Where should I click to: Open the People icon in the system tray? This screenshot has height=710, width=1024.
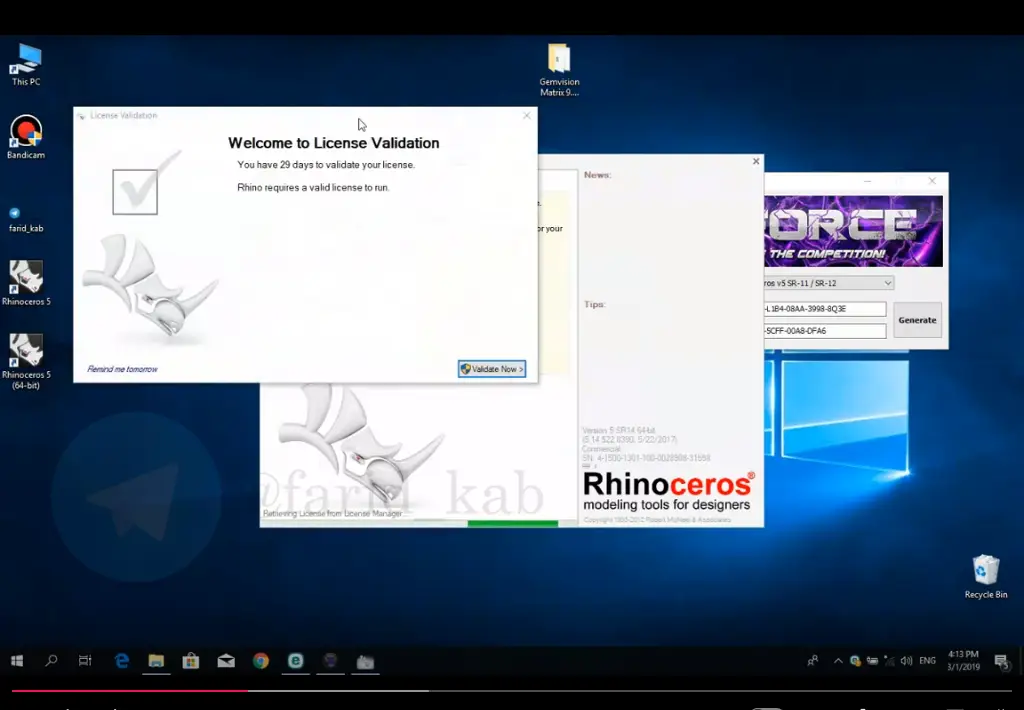coord(812,661)
